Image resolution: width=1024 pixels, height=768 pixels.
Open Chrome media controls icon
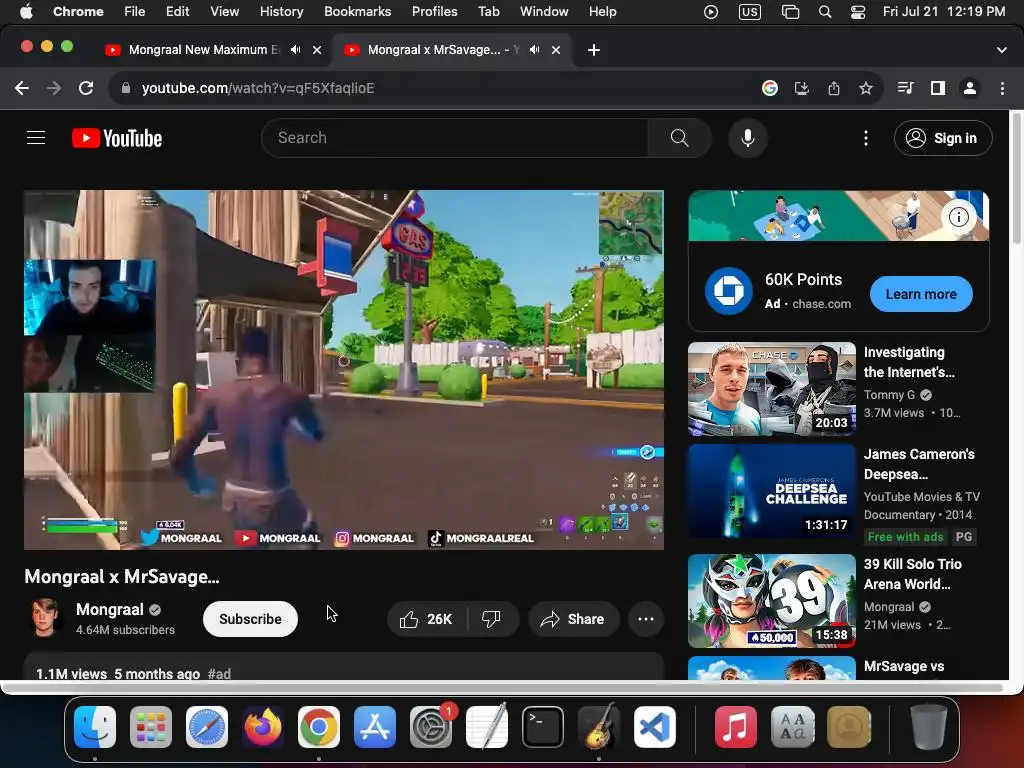click(905, 88)
